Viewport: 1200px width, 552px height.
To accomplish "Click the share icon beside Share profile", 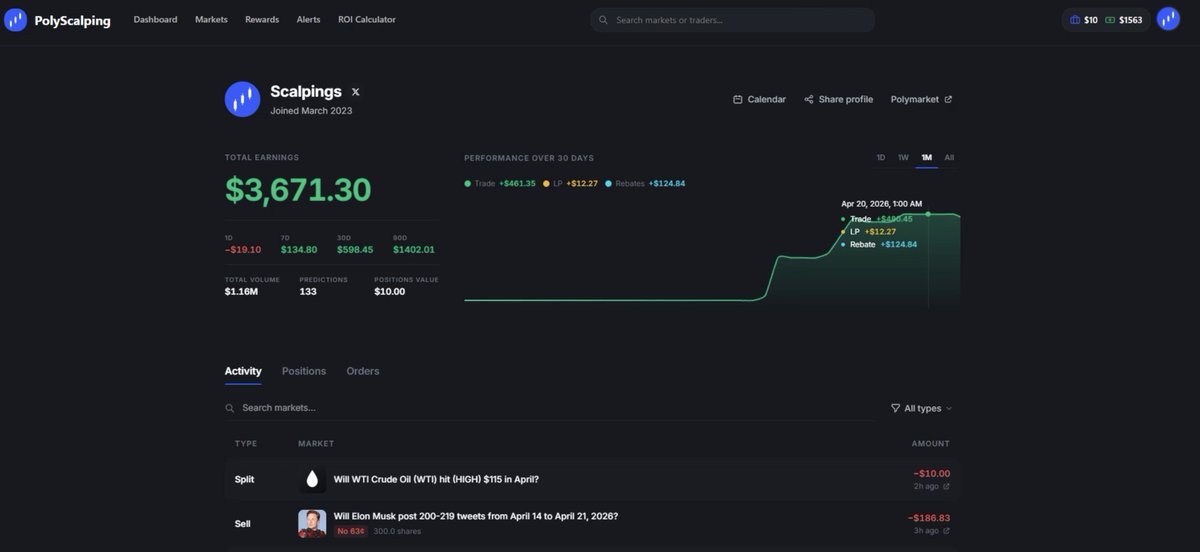I will click(808, 99).
